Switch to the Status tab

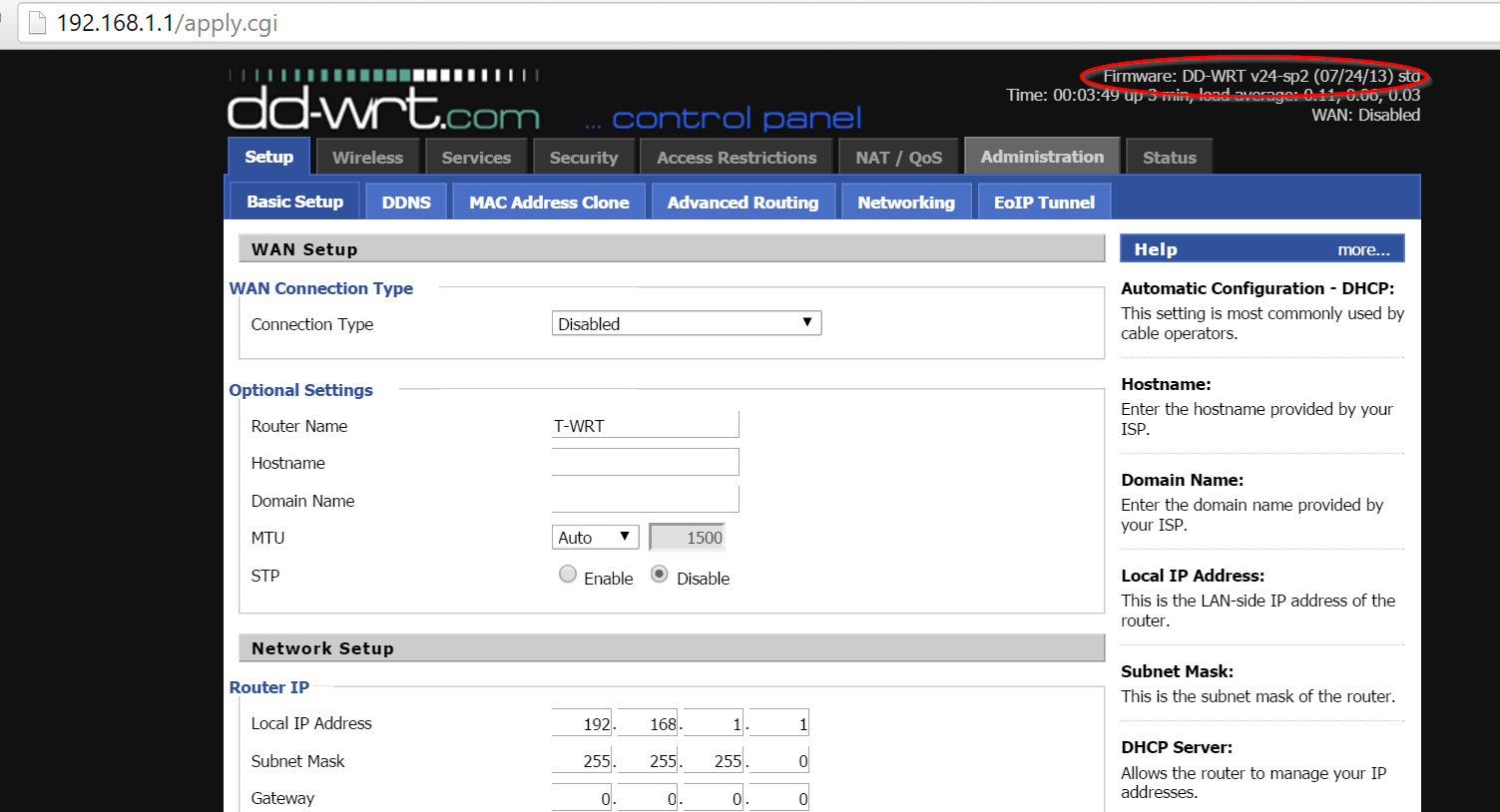pyautogui.click(x=1168, y=157)
